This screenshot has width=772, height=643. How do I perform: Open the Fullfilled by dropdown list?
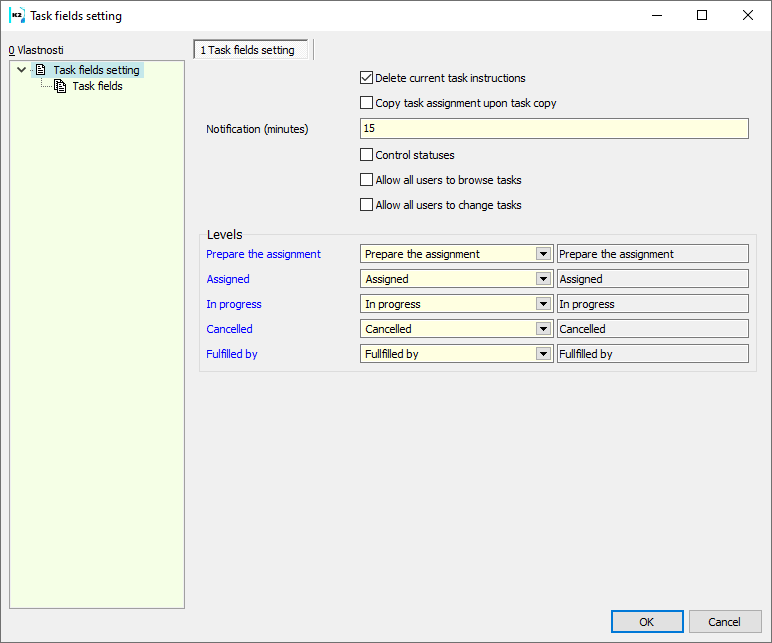coord(543,354)
